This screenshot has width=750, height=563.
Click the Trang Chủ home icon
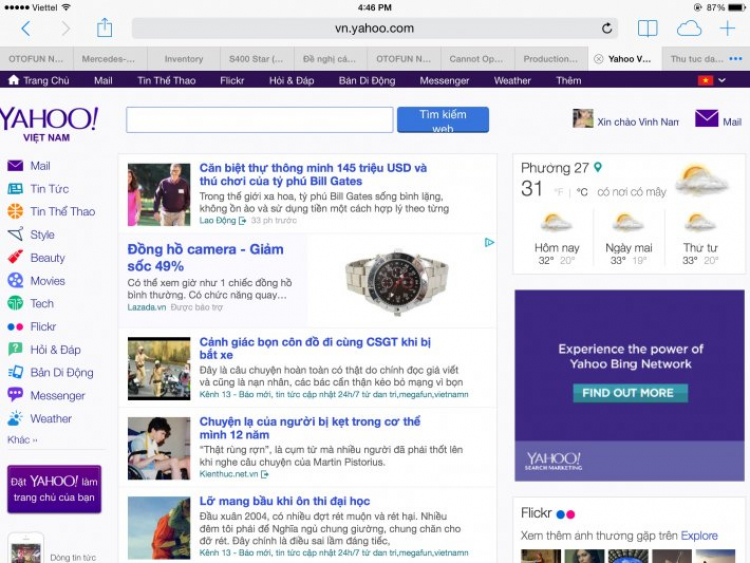pyautogui.click(x=14, y=80)
